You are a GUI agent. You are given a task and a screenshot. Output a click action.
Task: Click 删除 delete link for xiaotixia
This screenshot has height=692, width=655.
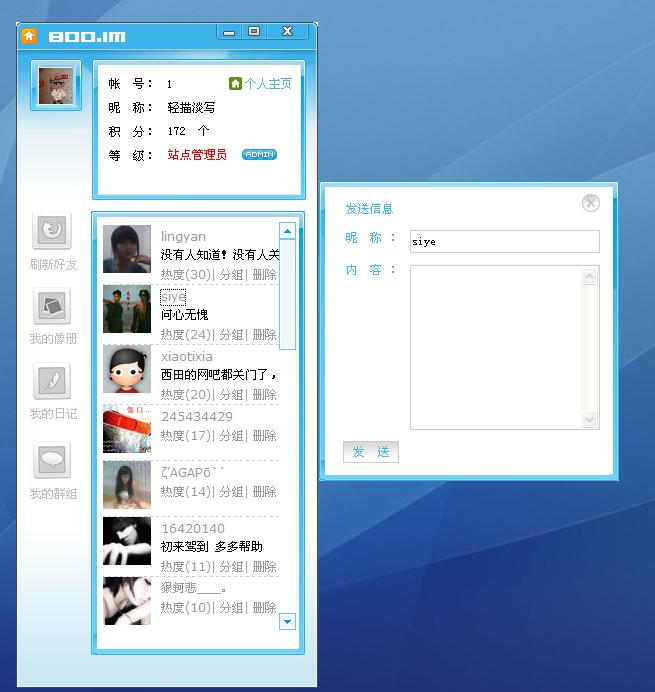coord(264,395)
